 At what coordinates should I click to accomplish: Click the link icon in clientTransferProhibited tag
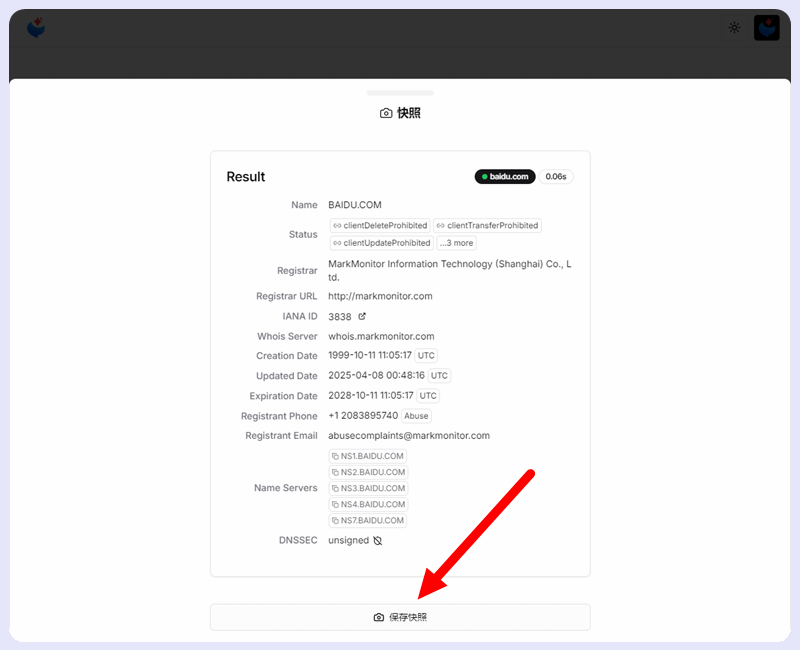coord(440,226)
